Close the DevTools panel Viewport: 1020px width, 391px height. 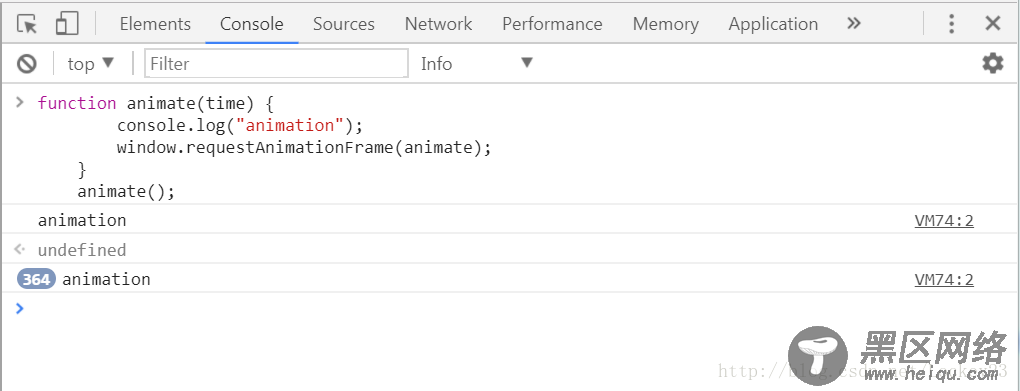993,24
